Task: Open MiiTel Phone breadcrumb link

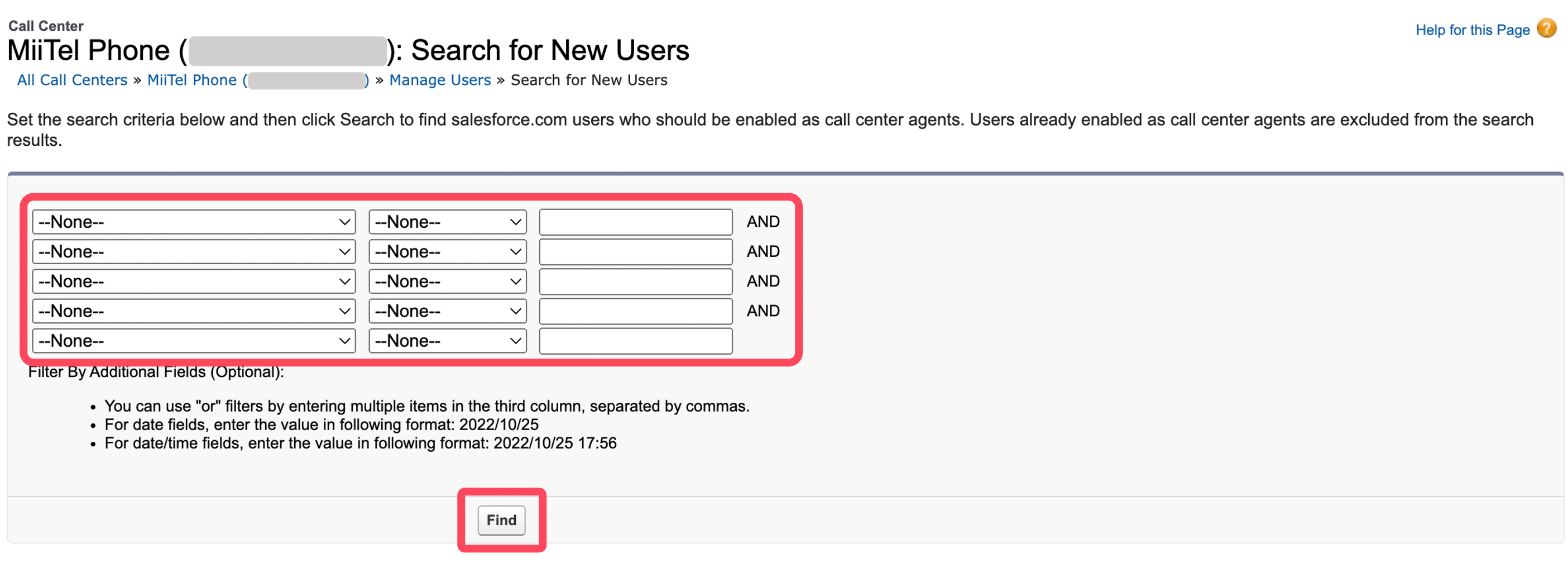Action: click(x=258, y=80)
